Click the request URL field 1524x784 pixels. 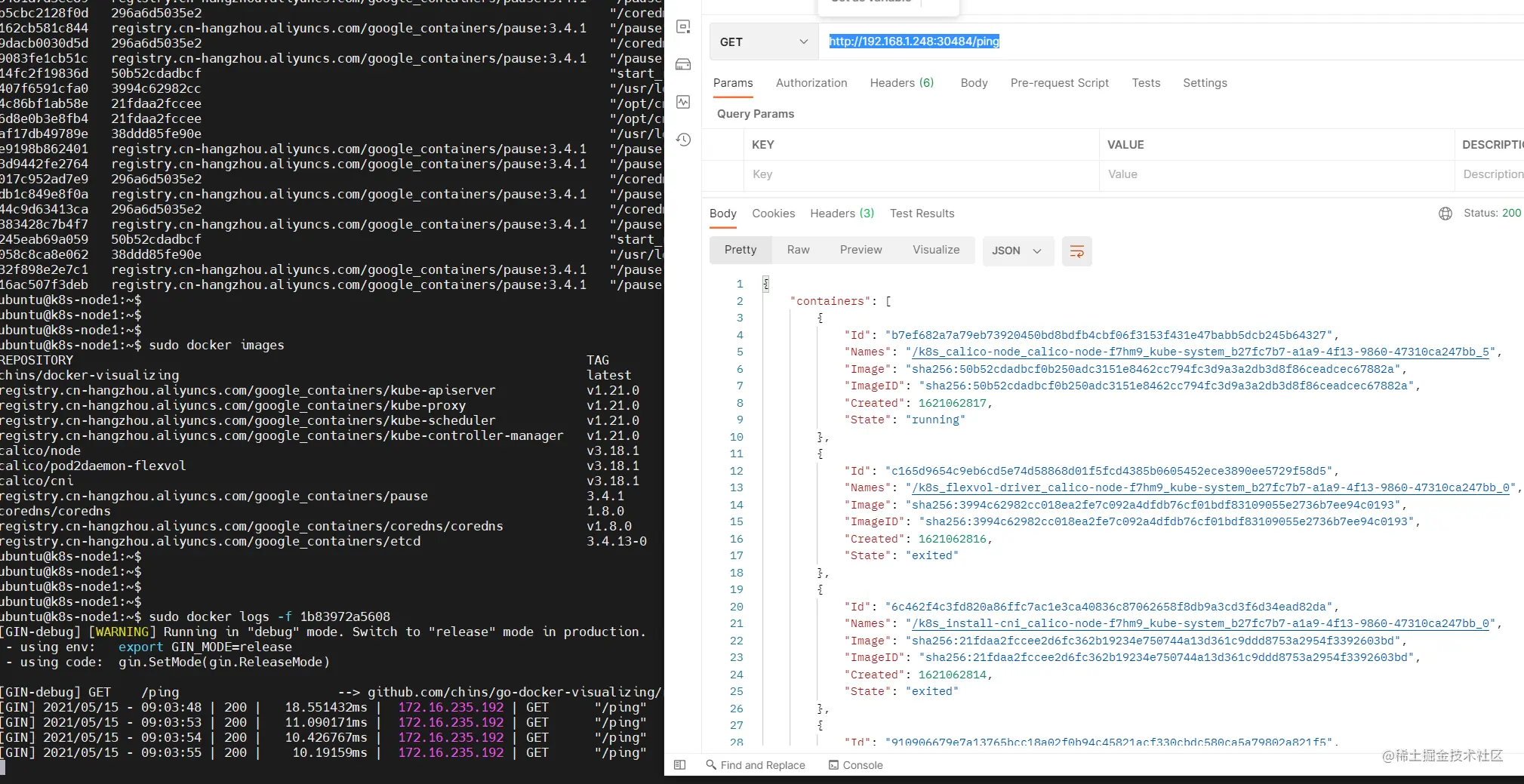[x=1170, y=42]
